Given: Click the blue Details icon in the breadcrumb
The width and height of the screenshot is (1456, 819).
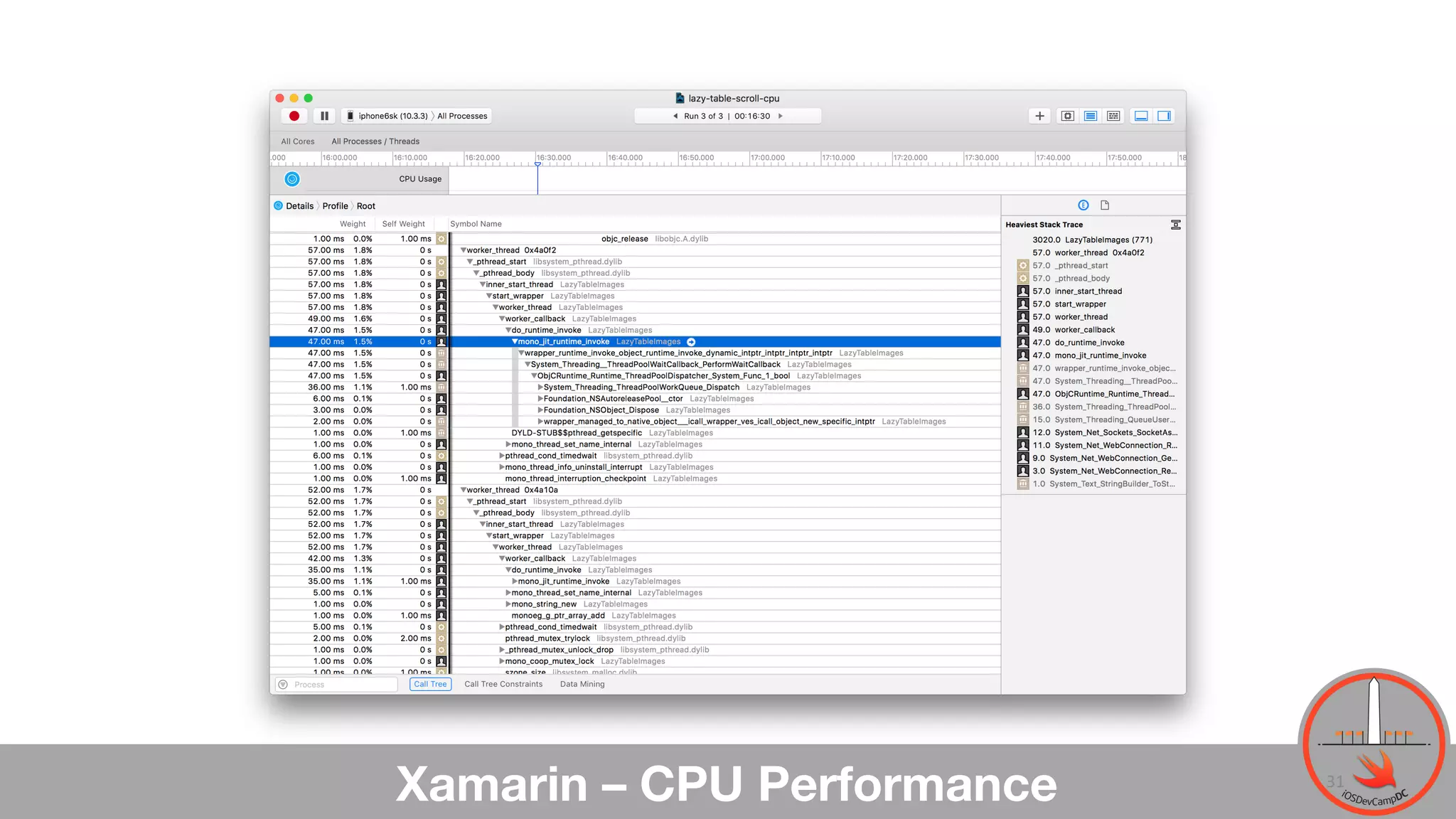Looking at the screenshot, I should [278, 205].
